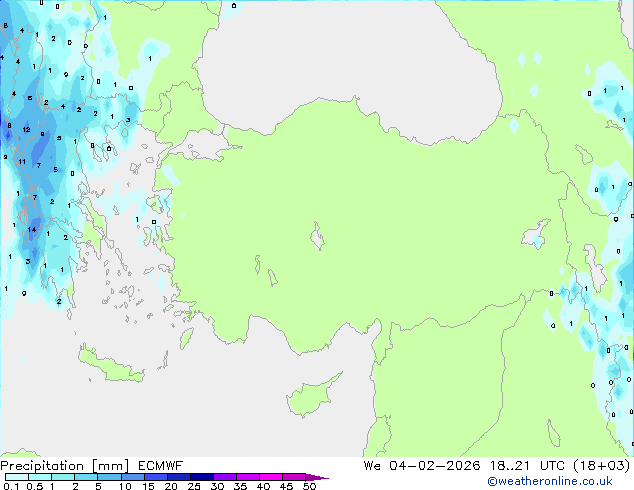Click the '11' precipitation value on map

(x=22, y=161)
